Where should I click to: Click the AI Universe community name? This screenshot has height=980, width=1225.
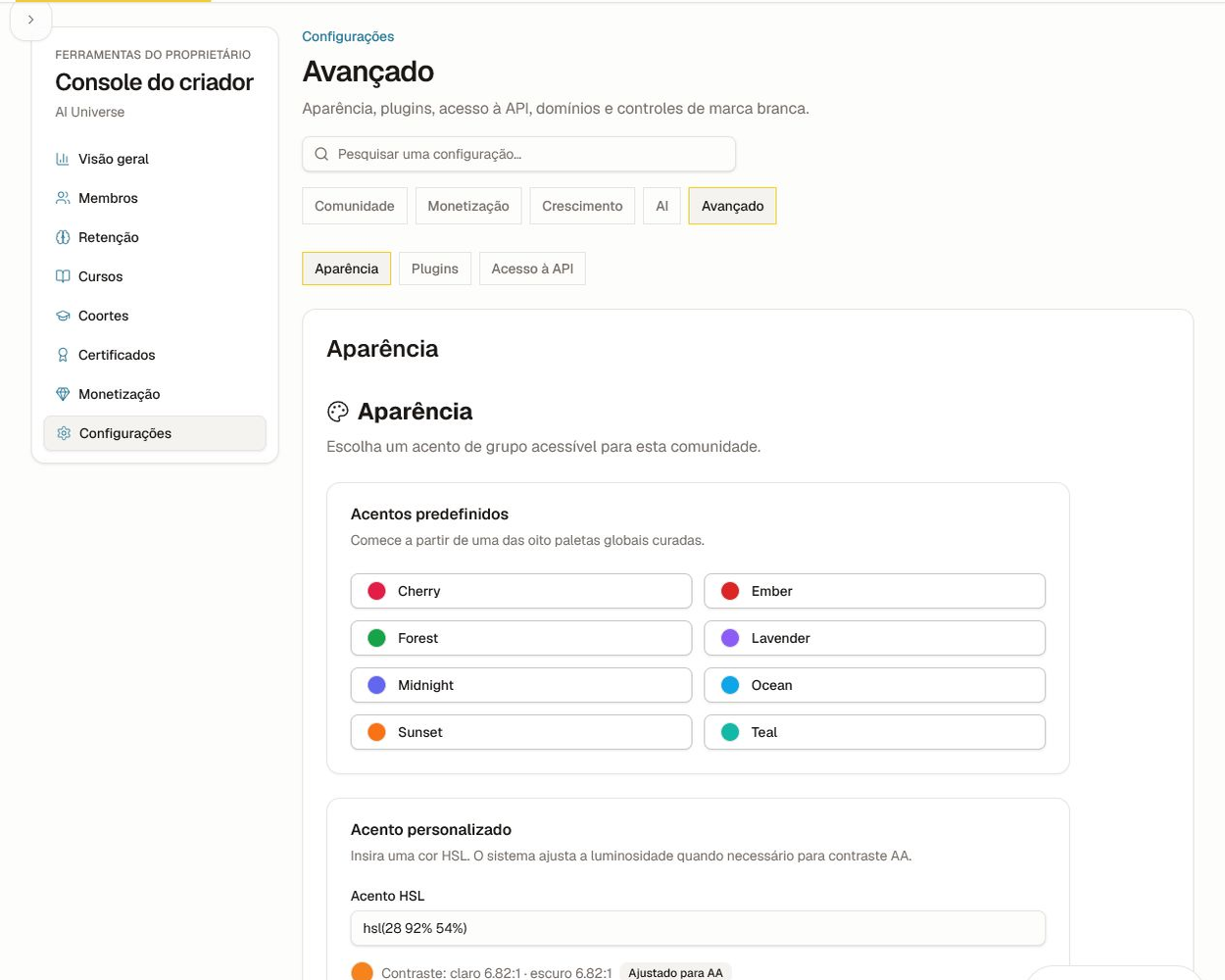tap(90, 112)
